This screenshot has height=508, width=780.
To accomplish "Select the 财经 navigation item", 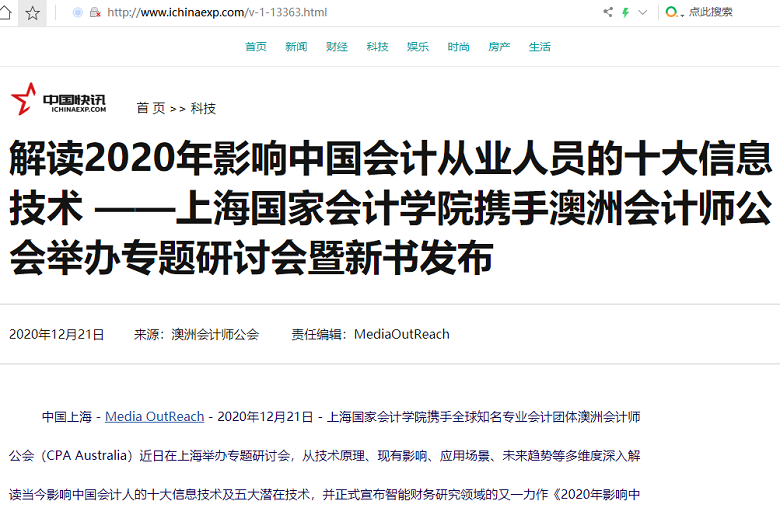I will (337, 47).
